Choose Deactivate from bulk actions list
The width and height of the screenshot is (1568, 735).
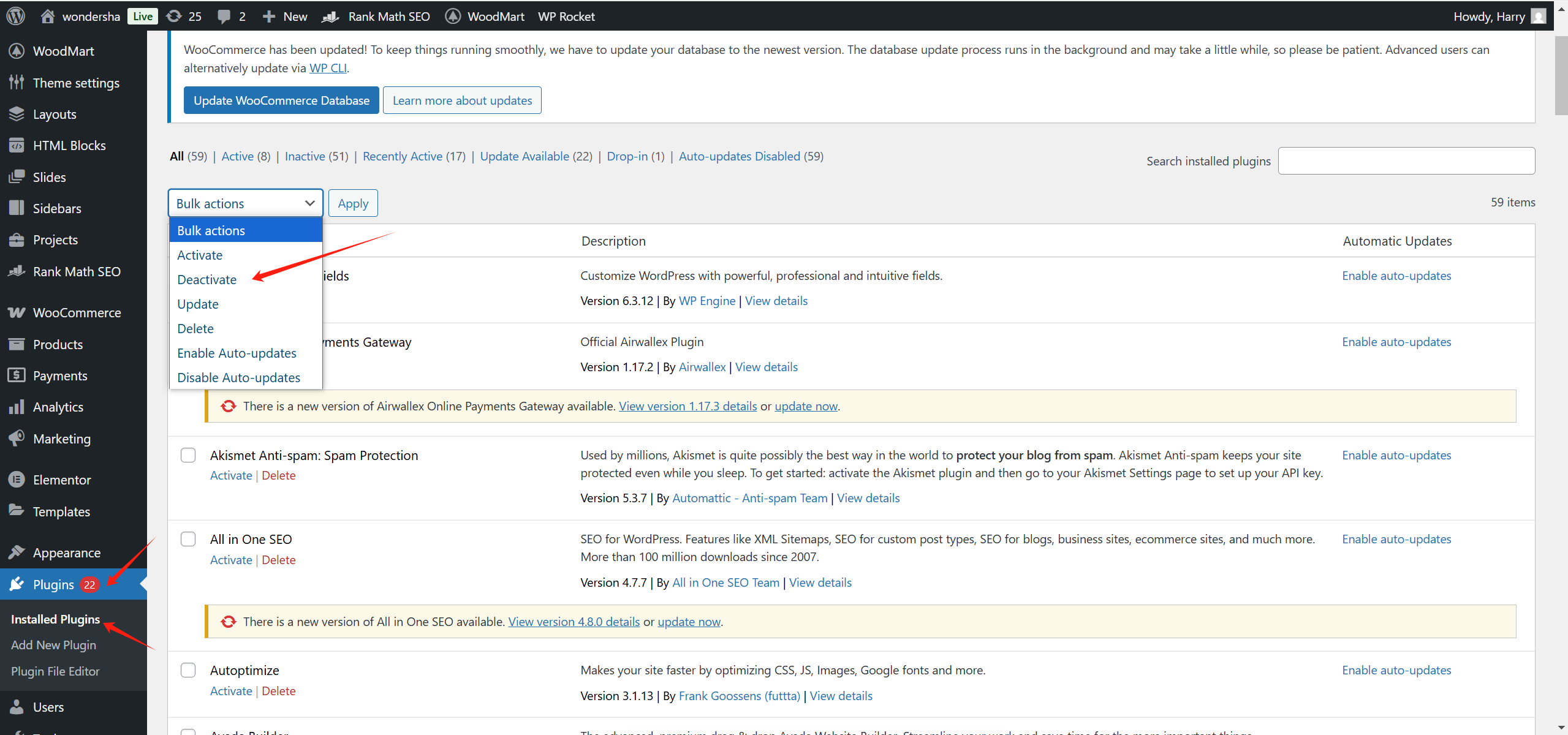tap(206, 279)
